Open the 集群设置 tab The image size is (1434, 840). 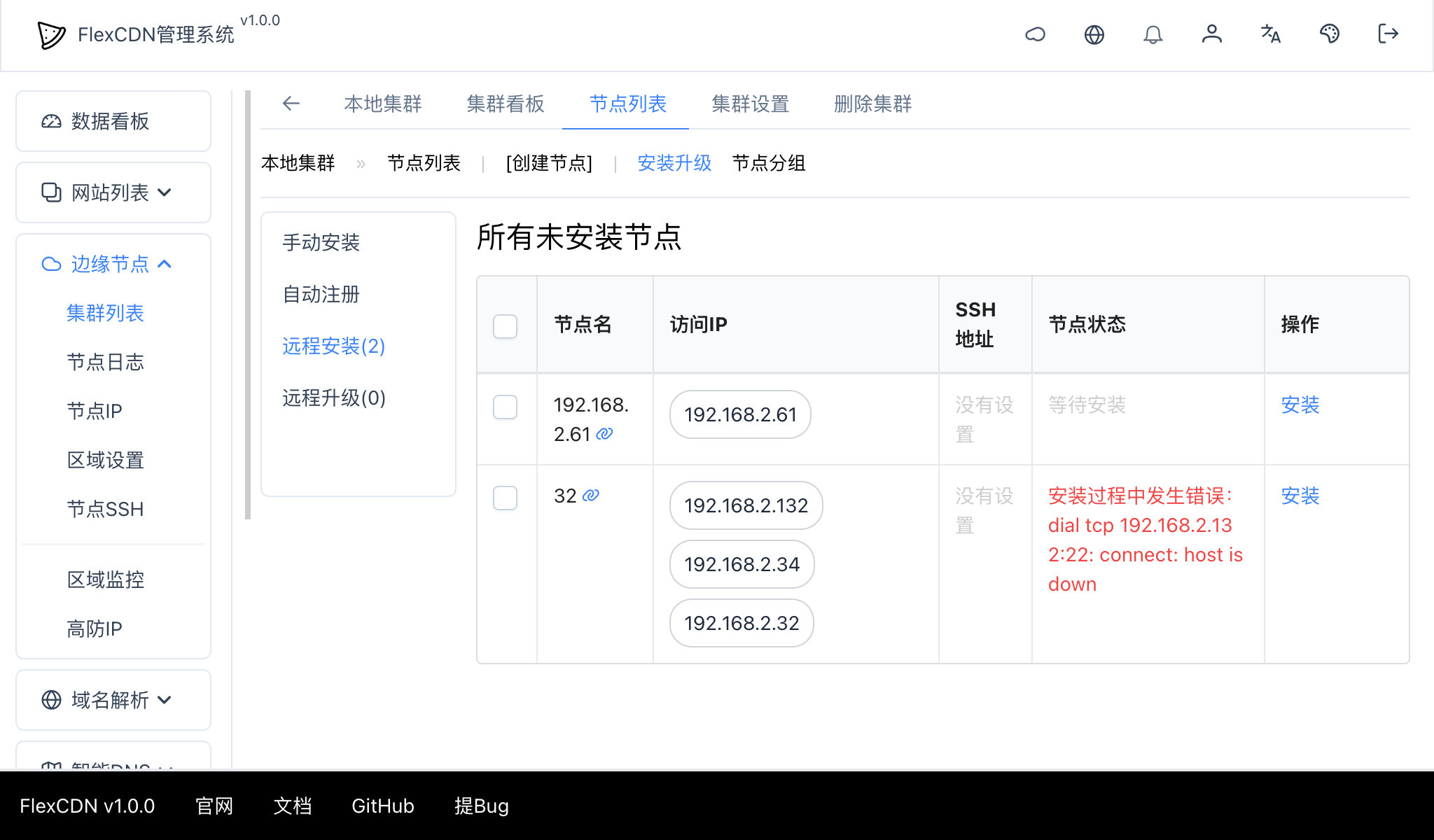[x=750, y=104]
